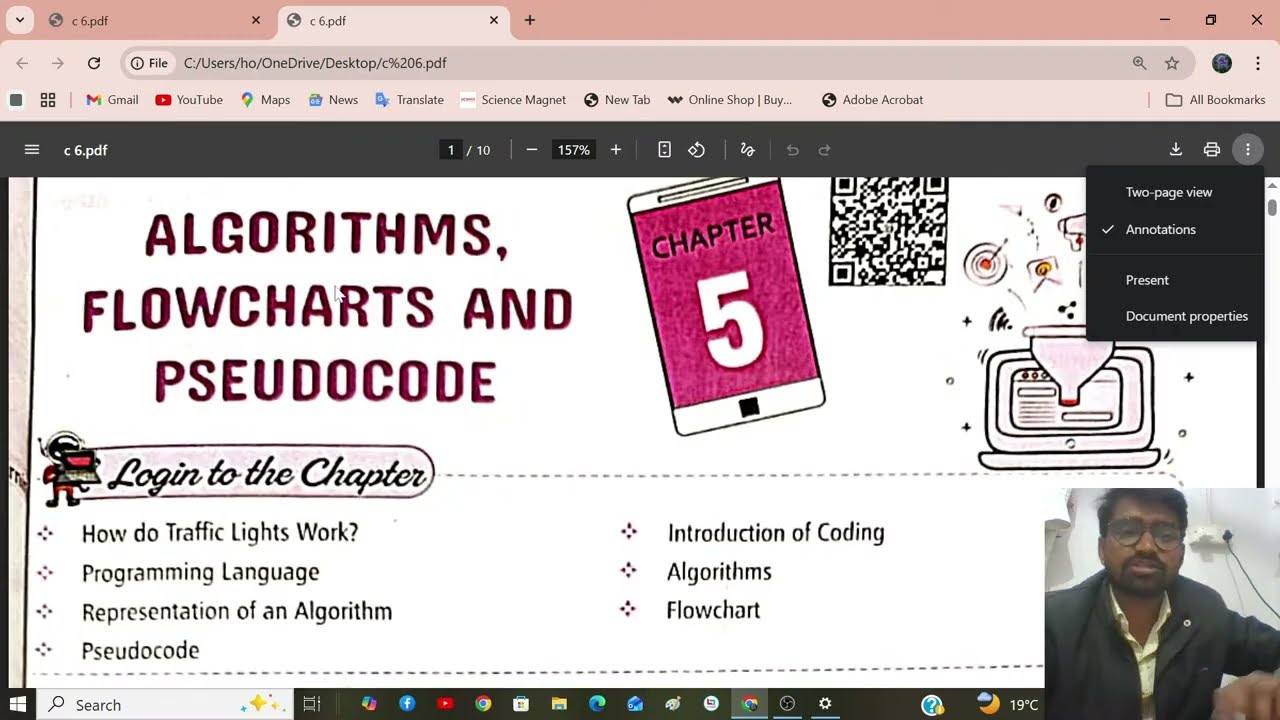Switch to the first c 6.pdf tab
This screenshot has width=1280, height=720.
click(155, 20)
